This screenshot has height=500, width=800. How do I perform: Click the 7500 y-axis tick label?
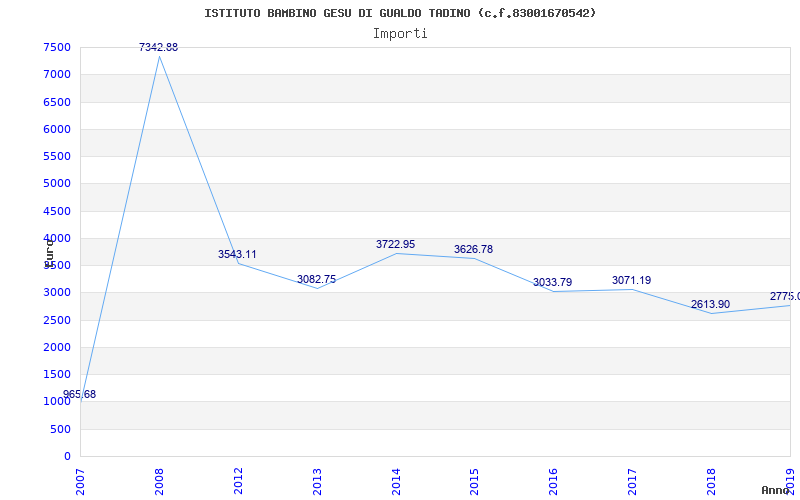coord(57,47)
